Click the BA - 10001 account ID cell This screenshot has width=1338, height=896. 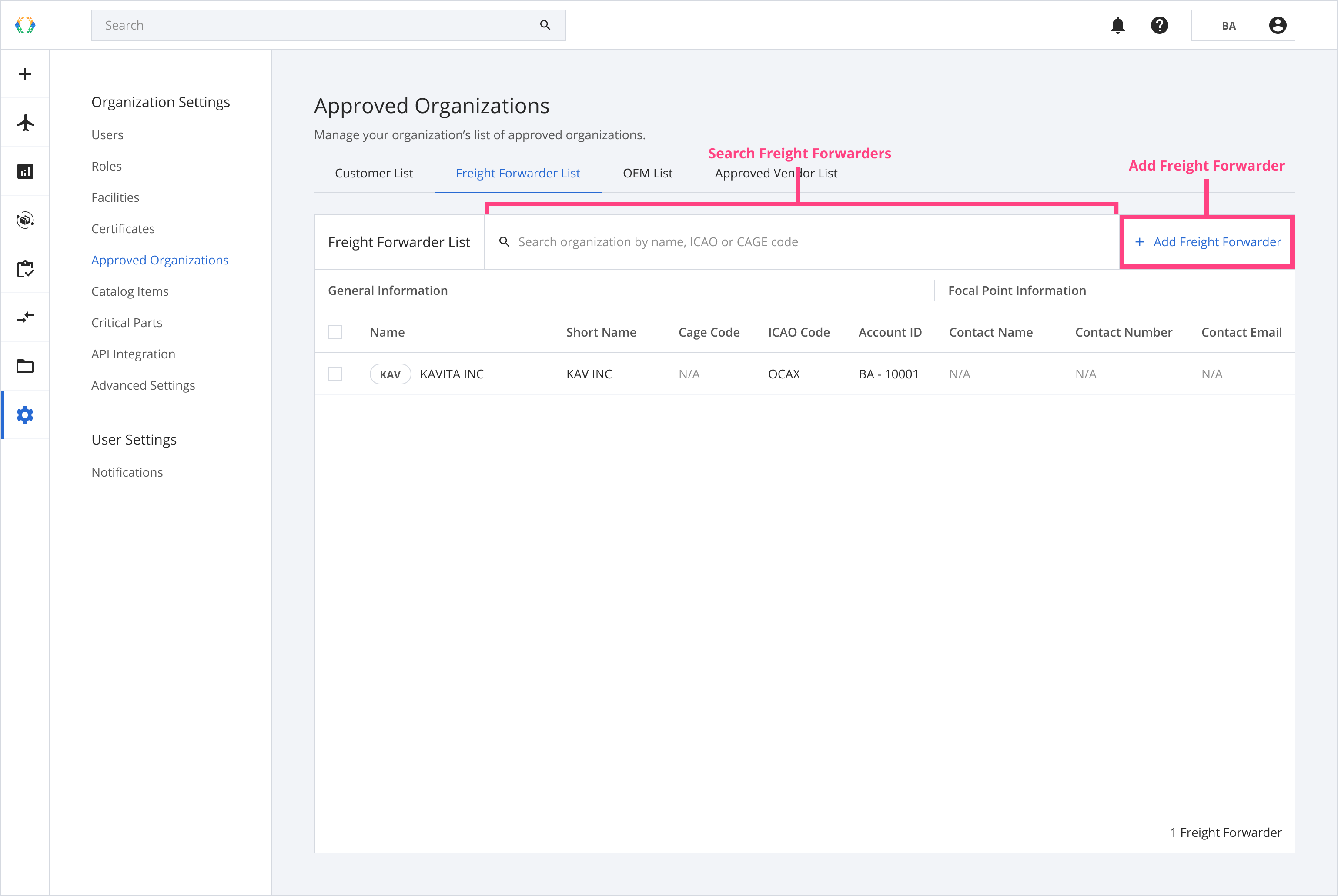pos(888,374)
